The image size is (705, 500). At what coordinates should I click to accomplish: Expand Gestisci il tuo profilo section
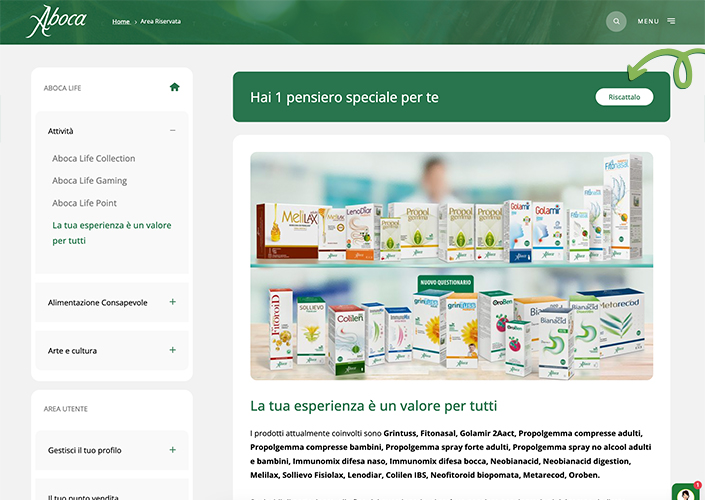[173, 450]
